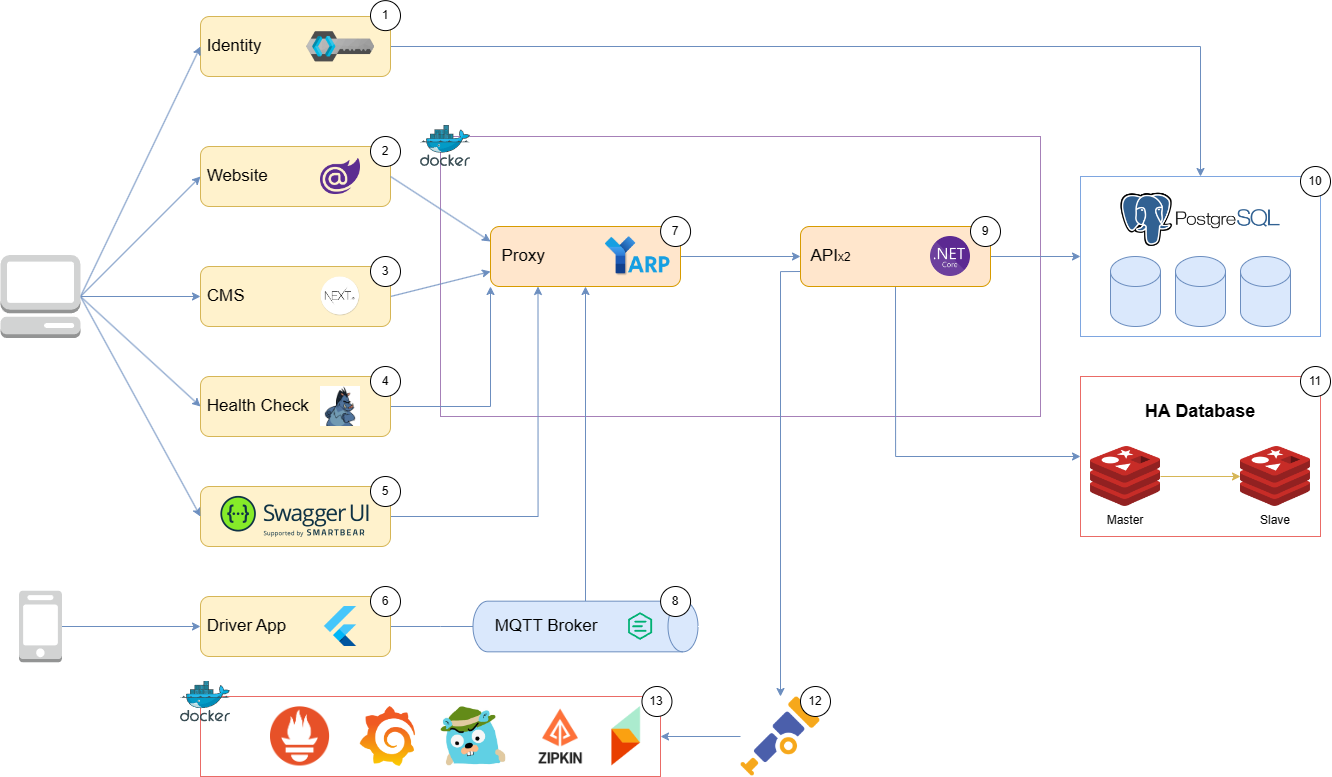Click the OpenTelemetry telescope icon
This screenshot has height=777, width=1332.
782,735
